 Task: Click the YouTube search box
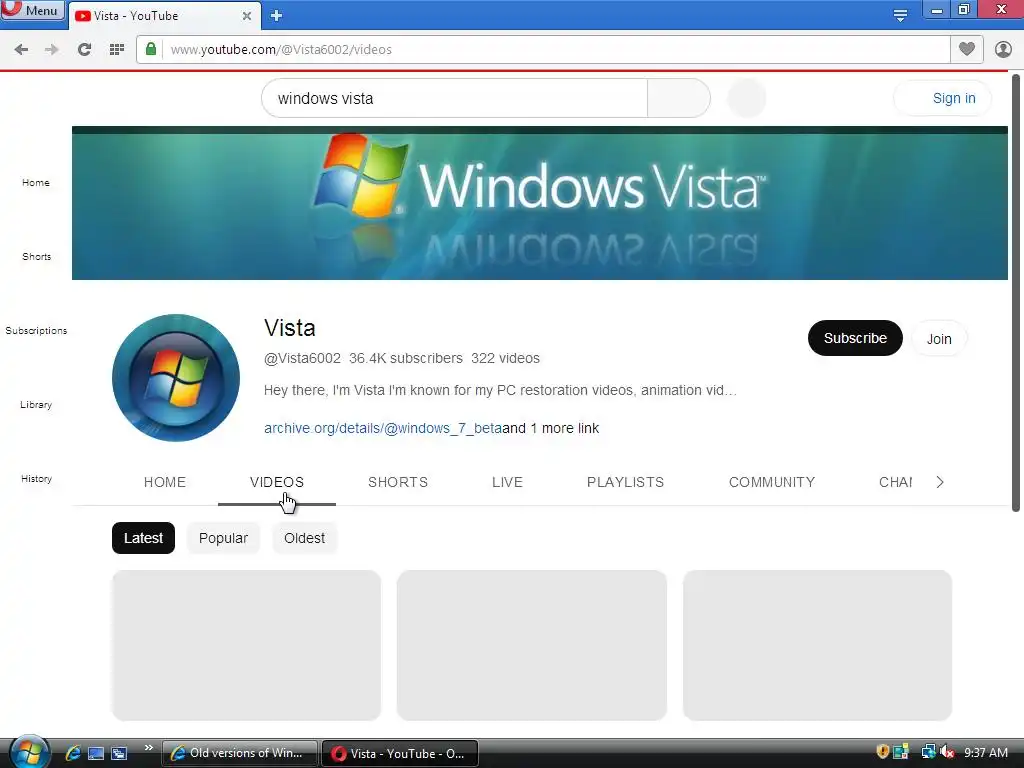[x=455, y=99]
